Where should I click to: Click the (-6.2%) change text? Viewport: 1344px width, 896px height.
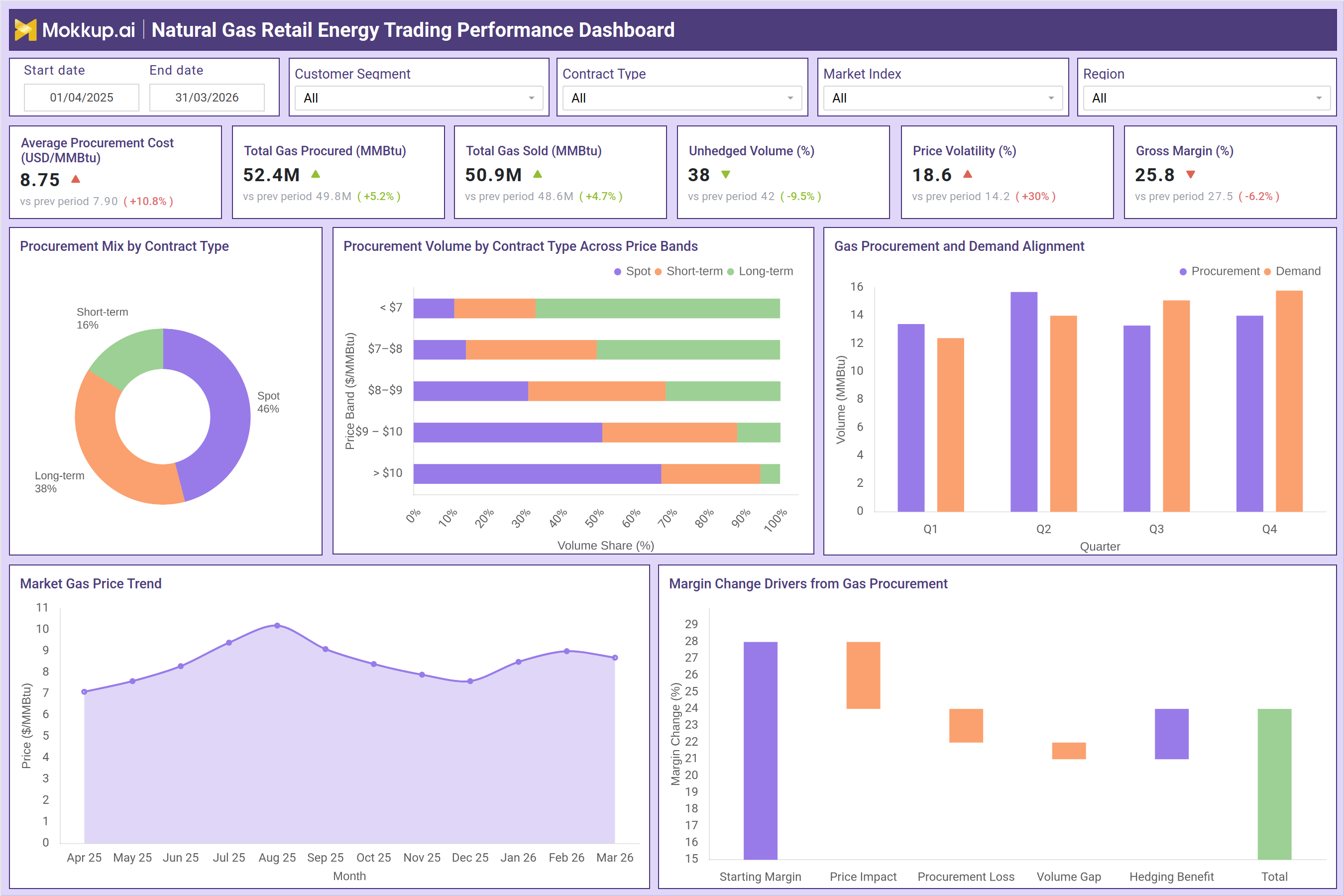pyautogui.click(x=1259, y=197)
